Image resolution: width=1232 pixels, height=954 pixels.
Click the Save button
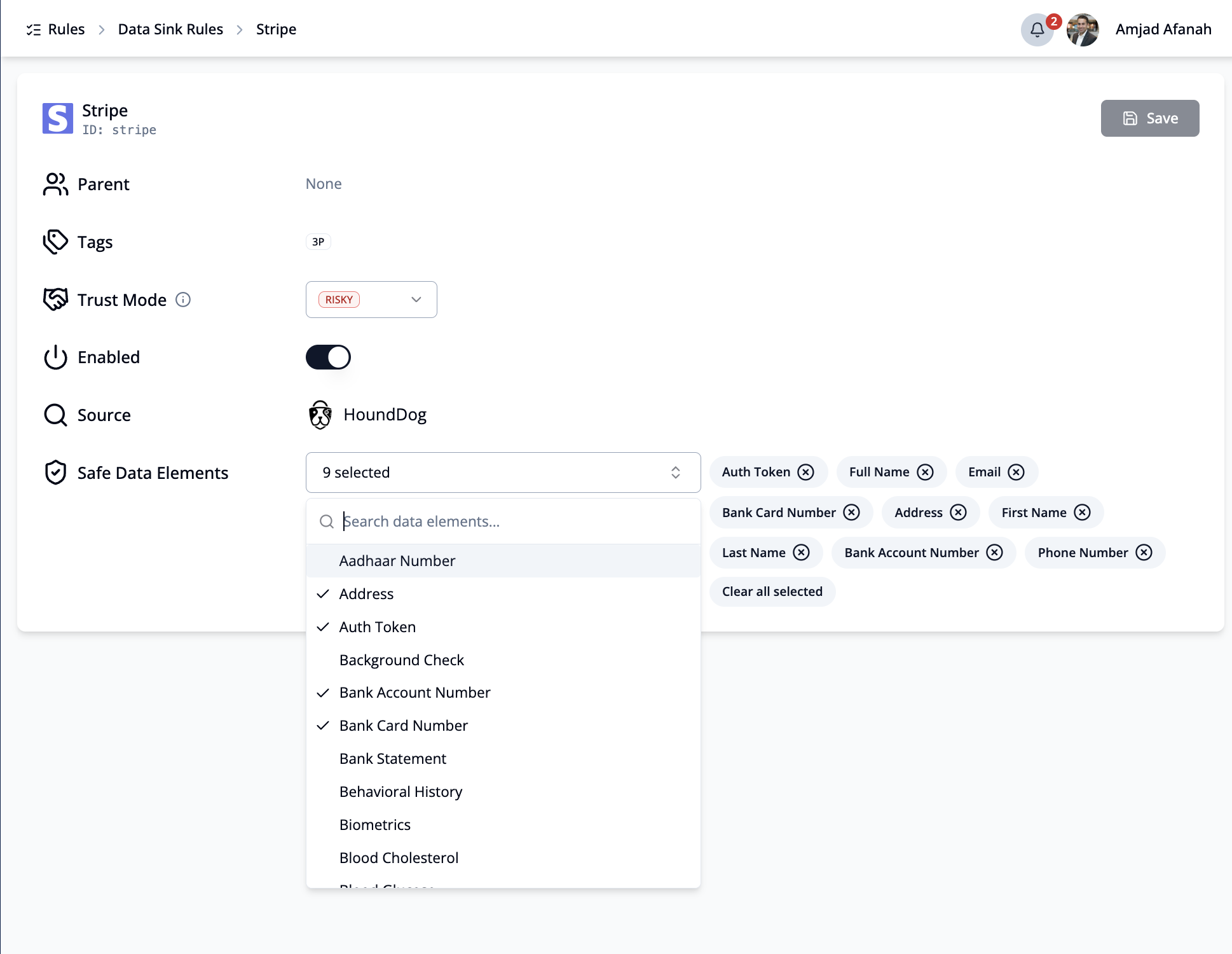(1150, 118)
